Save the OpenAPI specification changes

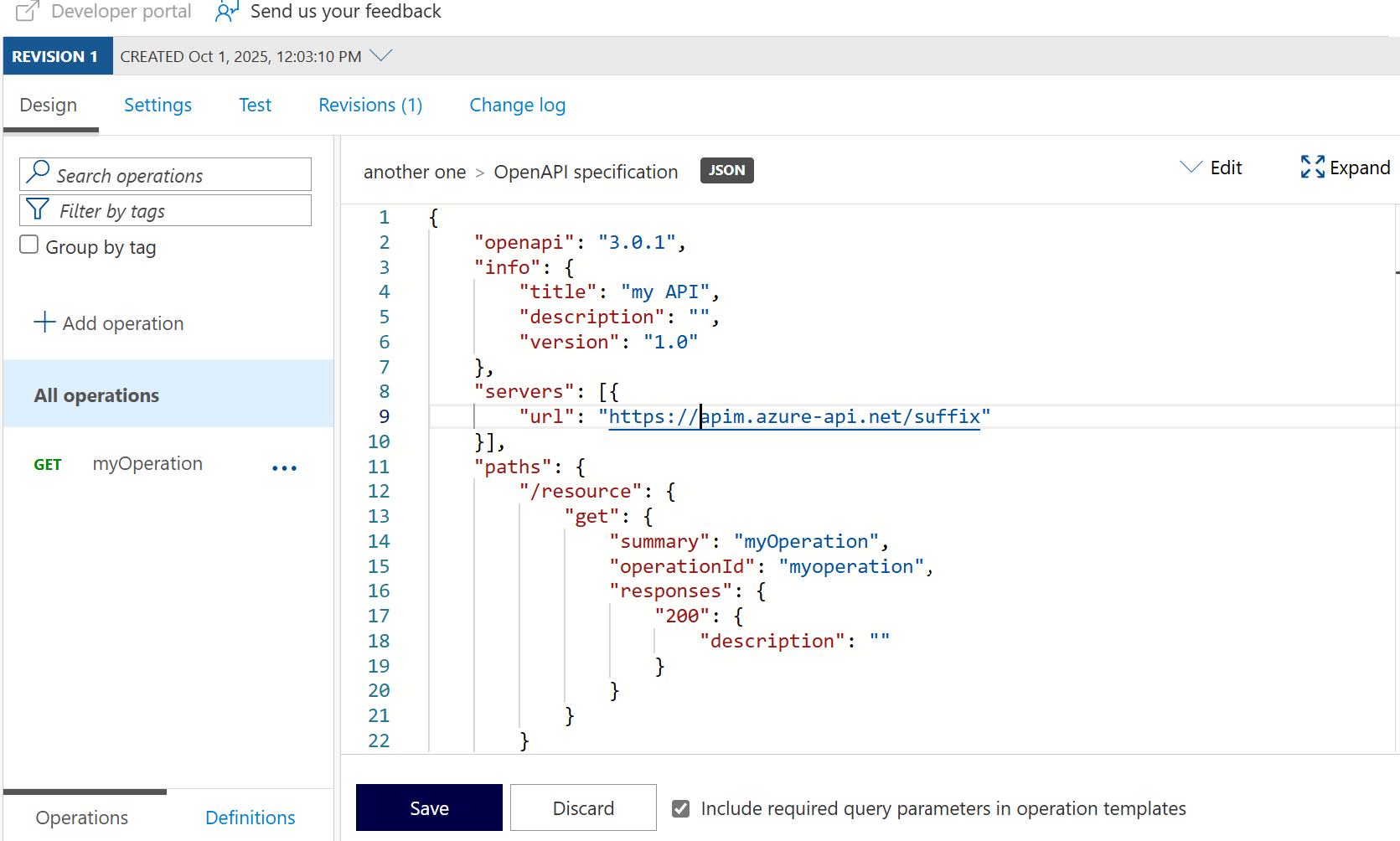428,807
